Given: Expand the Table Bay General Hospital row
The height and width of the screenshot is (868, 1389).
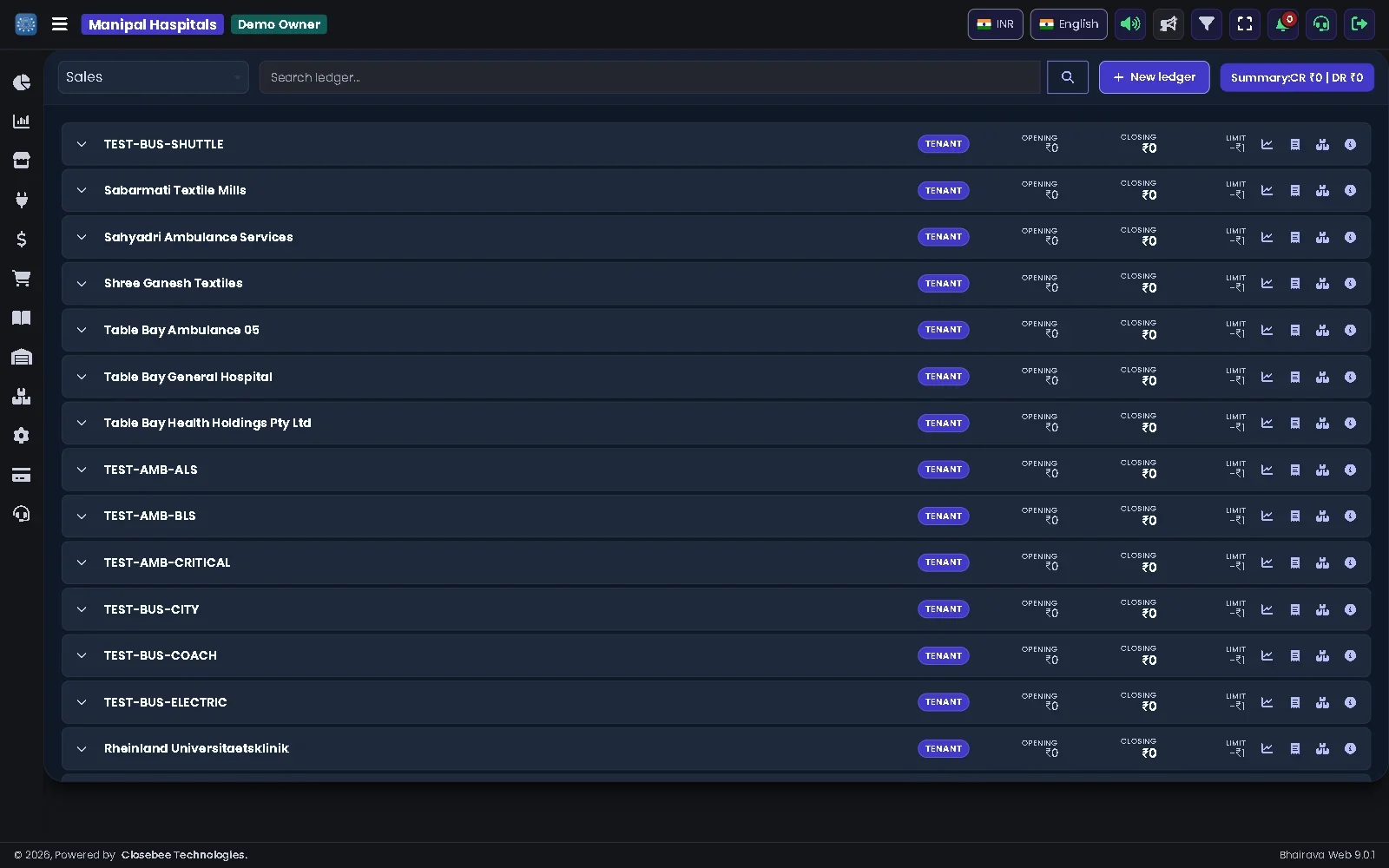Looking at the screenshot, I should pyautogui.click(x=82, y=377).
